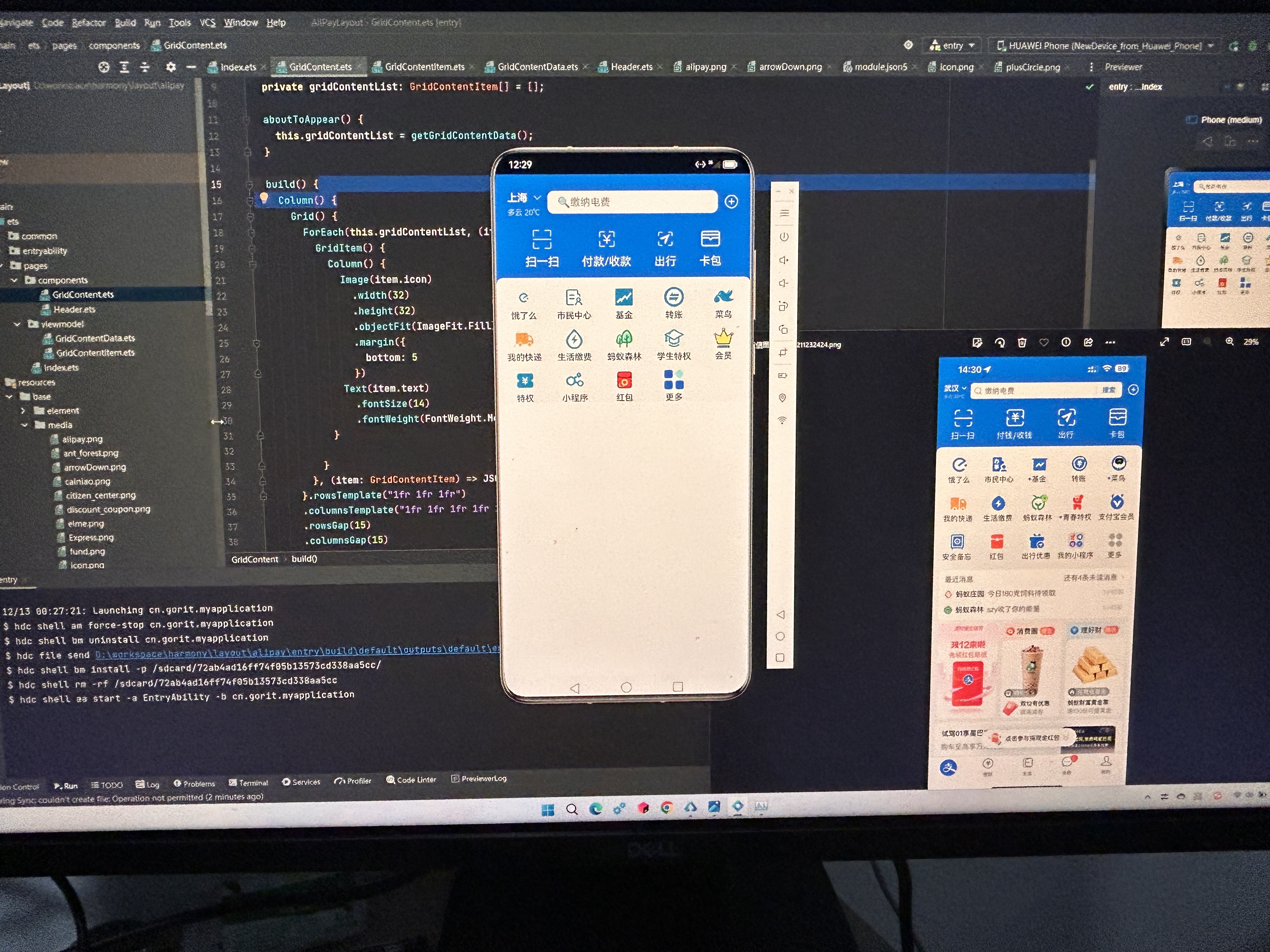The height and width of the screenshot is (952, 1270).
Task: Tap the 转账 transfer icon in emulator grid
Action: coord(673,297)
